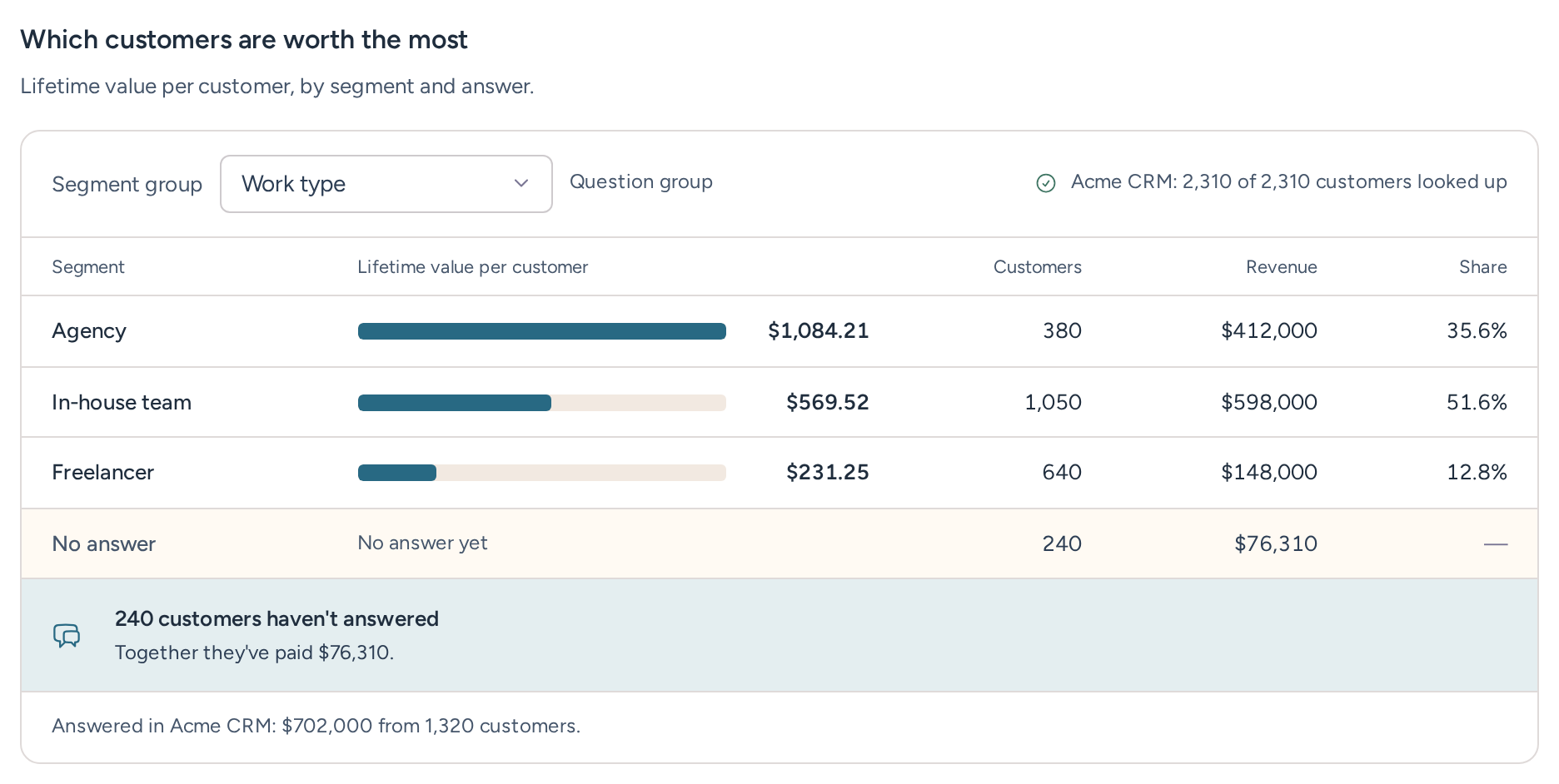Select the Agency segment row label
The height and width of the screenshot is (784, 1559).
(89, 331)
